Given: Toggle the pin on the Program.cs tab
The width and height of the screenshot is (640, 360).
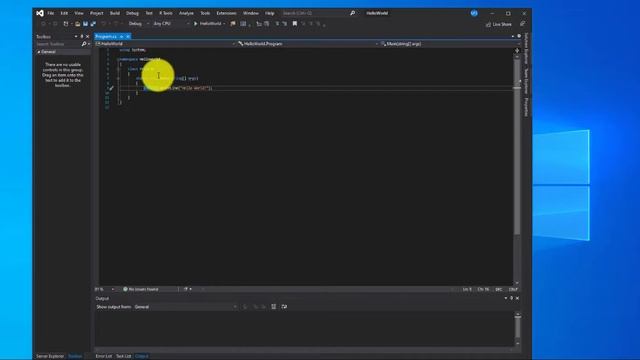Looking at the screenshot, I should point(121,36).
